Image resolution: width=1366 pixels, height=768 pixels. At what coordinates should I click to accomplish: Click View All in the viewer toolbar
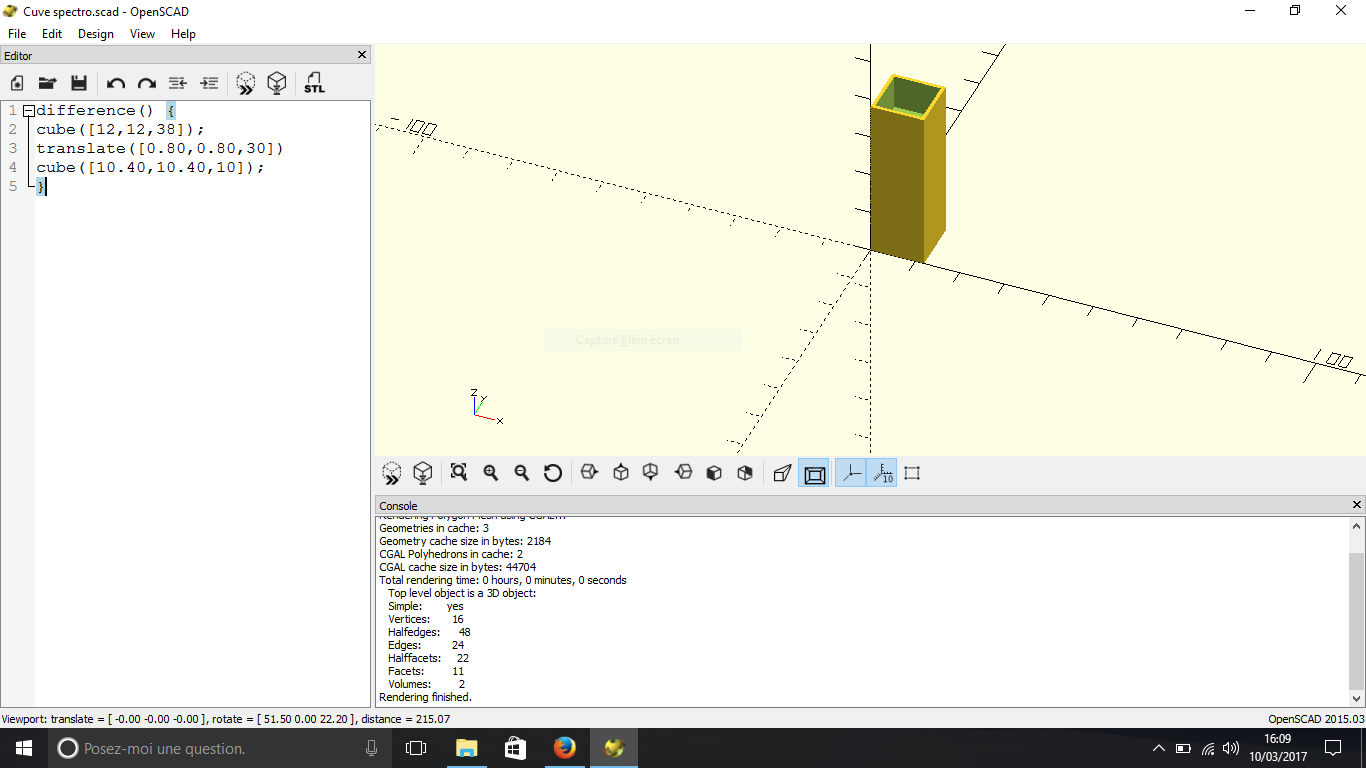click(x=459, y=473)
